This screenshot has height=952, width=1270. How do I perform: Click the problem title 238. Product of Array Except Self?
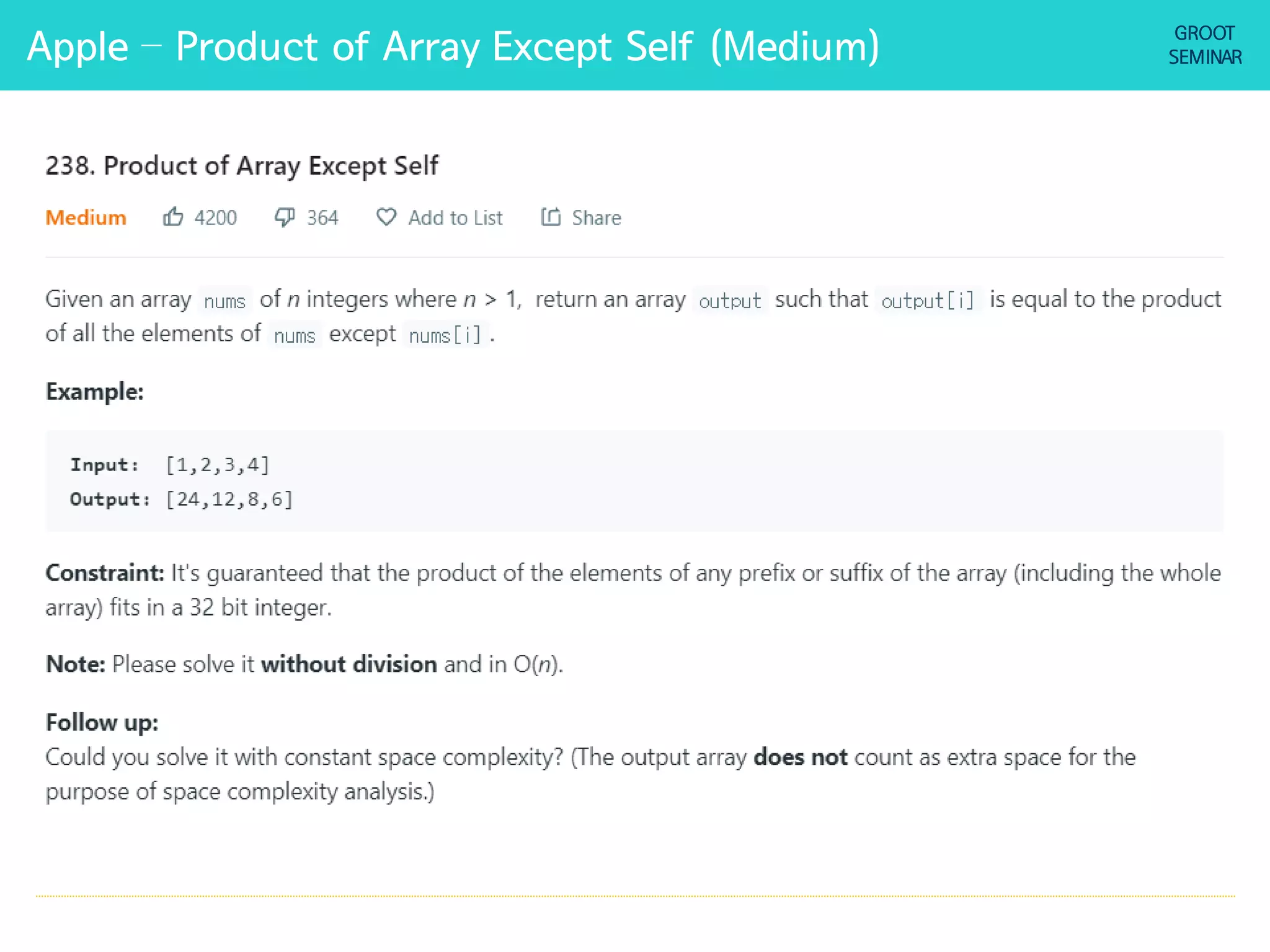[x=242, y=165]
